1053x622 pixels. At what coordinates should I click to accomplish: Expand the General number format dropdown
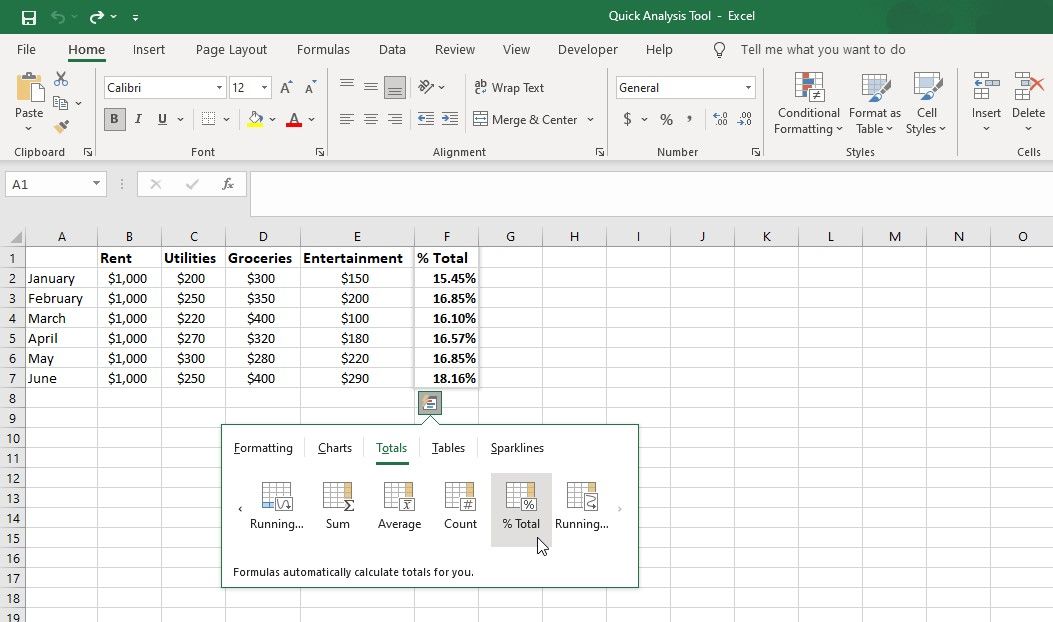747,88
